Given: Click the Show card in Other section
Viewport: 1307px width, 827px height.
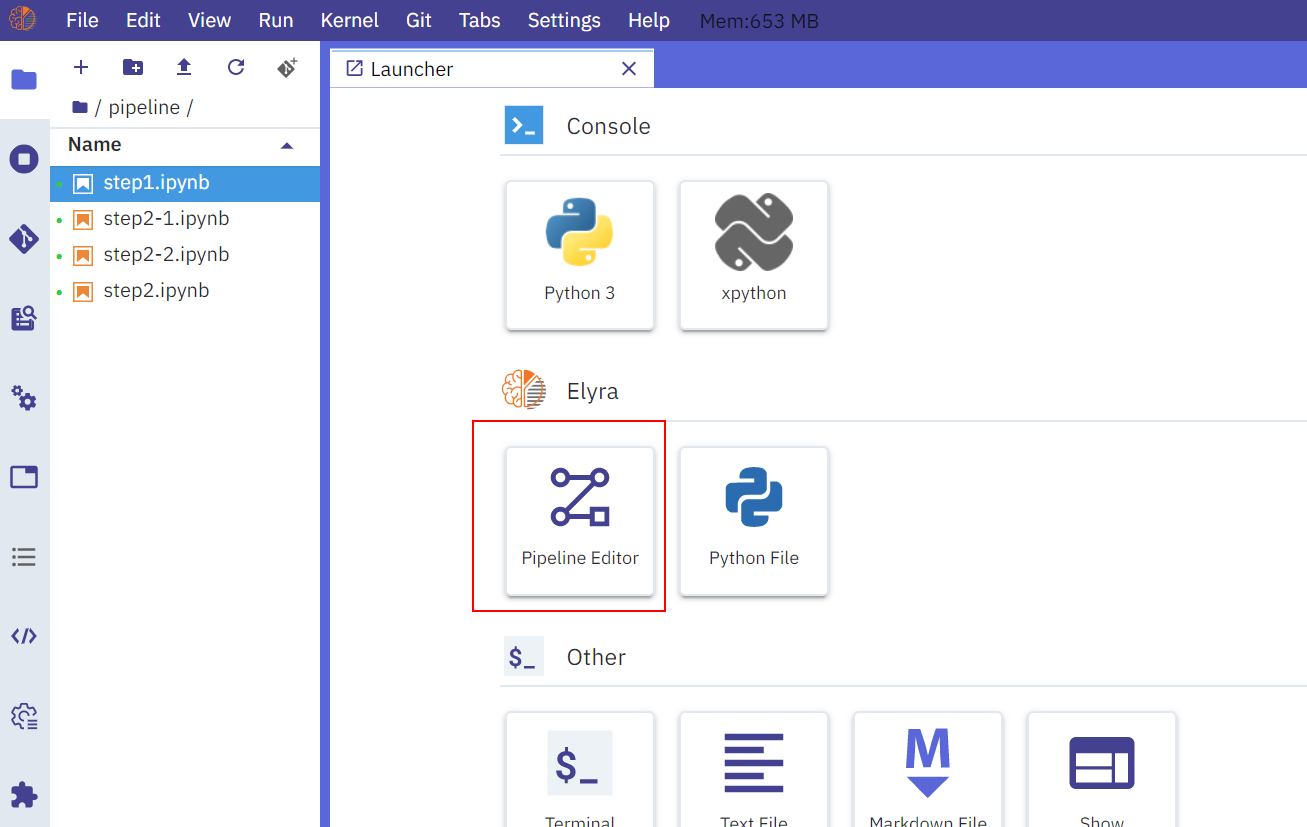Looking at the screenshot, I should [x=1102, y=769].
